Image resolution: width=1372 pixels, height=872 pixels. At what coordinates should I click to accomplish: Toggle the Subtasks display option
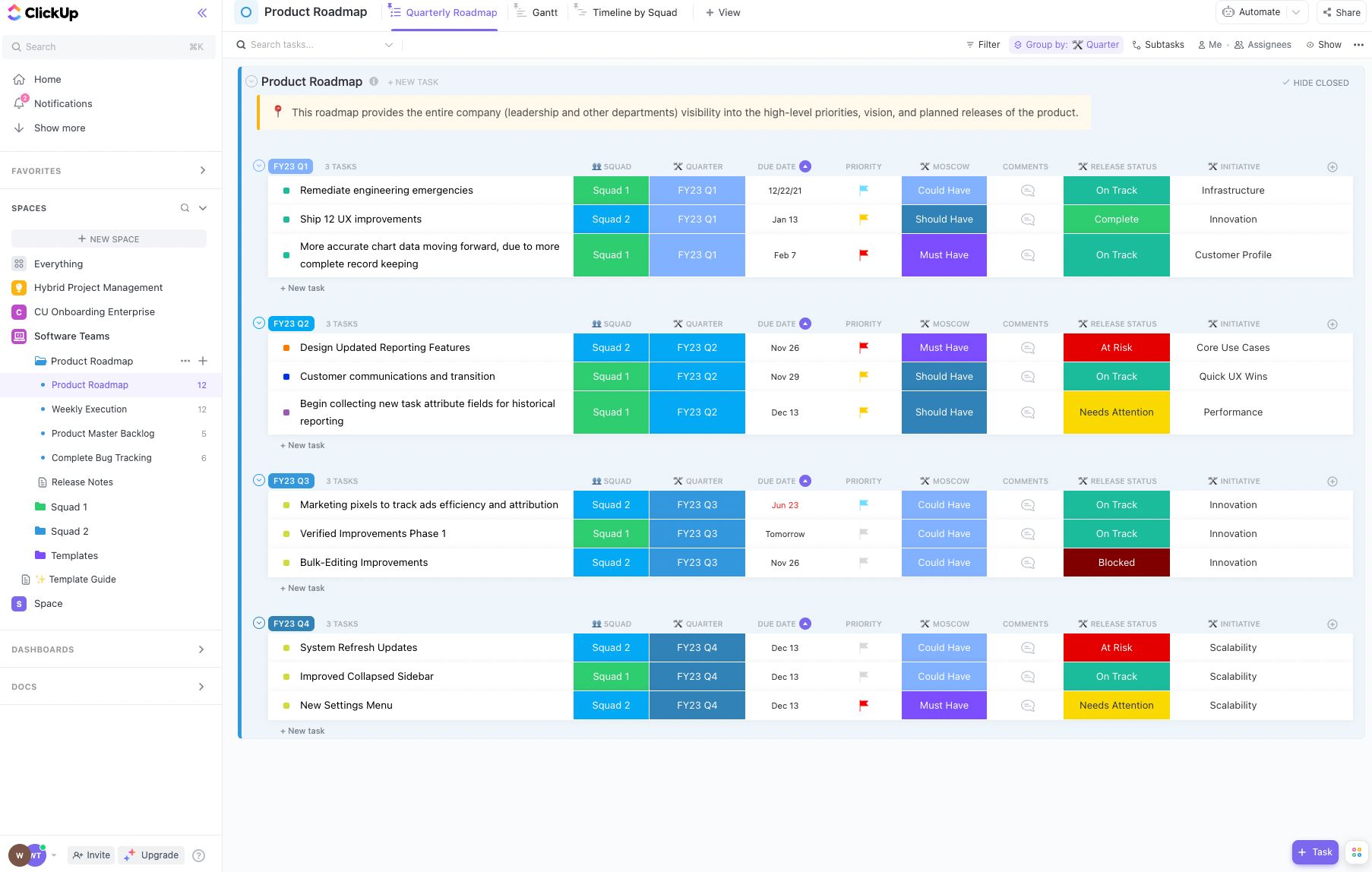[x=1158, y=45]
